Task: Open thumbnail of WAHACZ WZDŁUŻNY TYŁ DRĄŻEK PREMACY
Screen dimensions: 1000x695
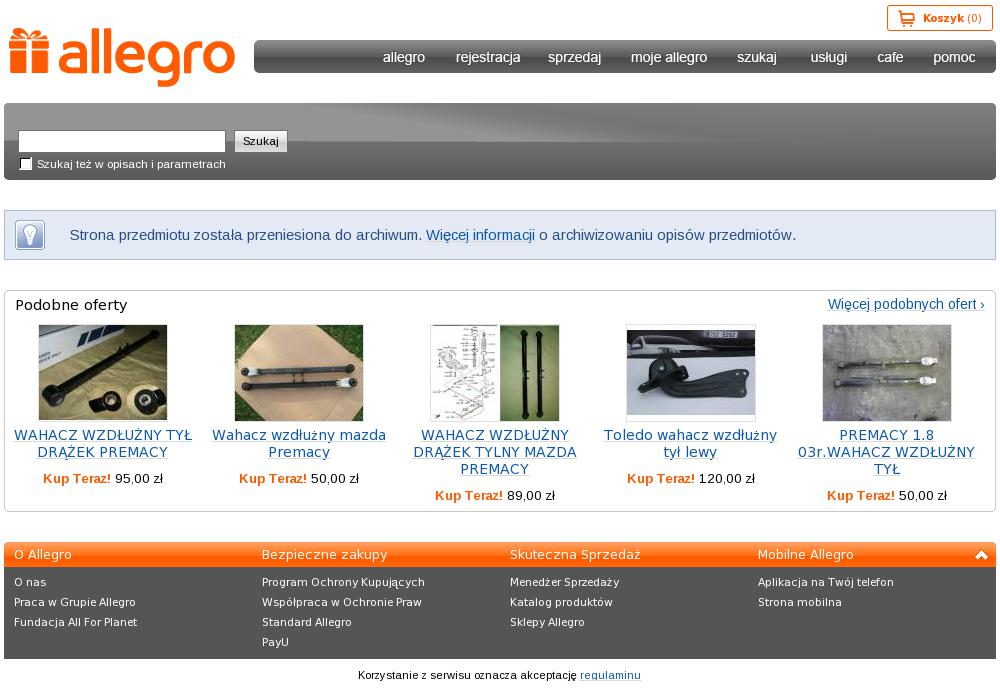Action: (103, 373)
